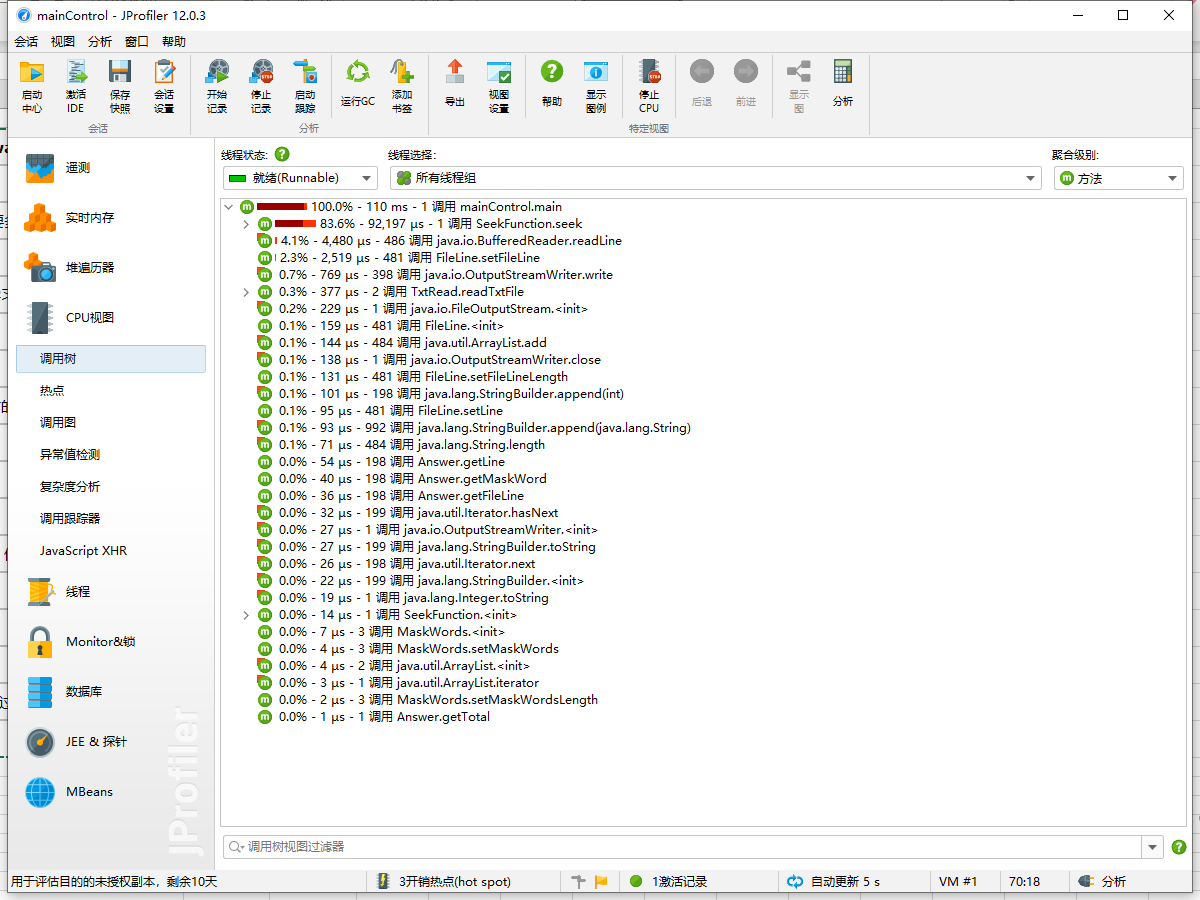Click 启动跟踪 toolbar icon
This screenshot has height=900, width=1200.
coord(305,86)
